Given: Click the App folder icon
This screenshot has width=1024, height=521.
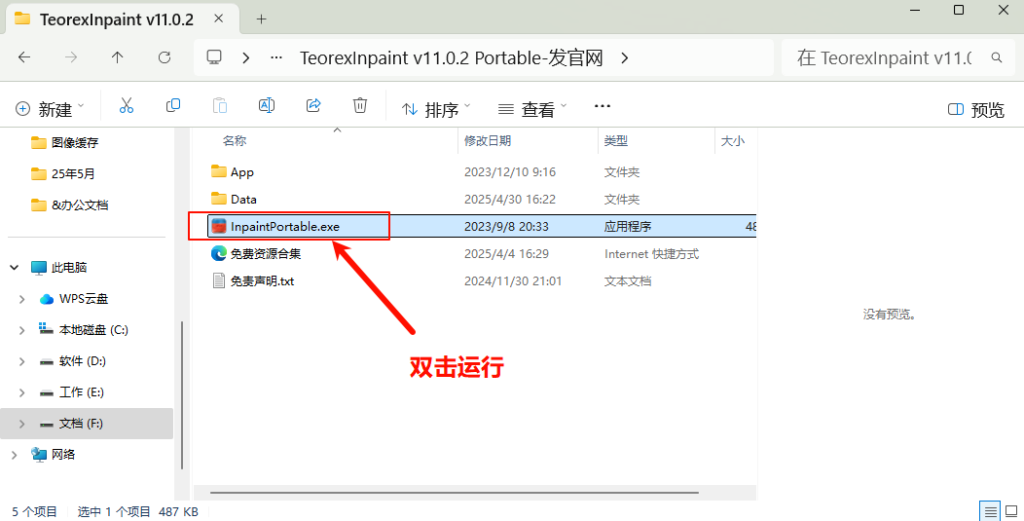Looking at the screenshot, I should pos(219,171).
